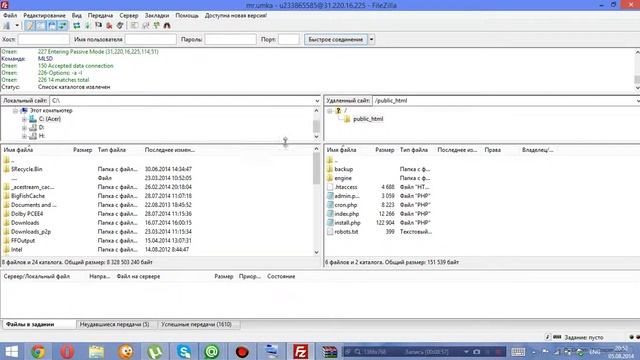
Task: Sort remote list by 'Размер' column
Action: coord(385,150)
